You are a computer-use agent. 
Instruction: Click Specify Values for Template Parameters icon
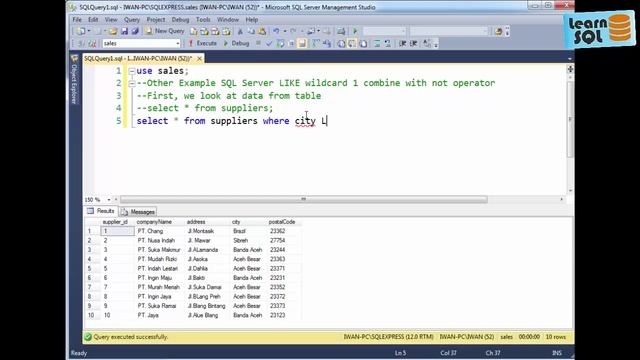click(x=426, y=43)
